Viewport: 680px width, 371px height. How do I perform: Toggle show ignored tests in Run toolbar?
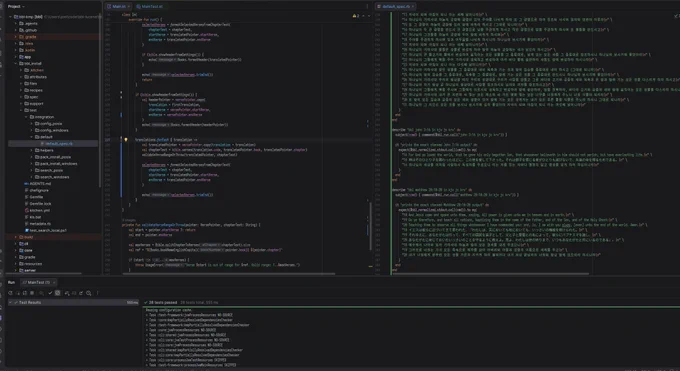pos(58,293)
